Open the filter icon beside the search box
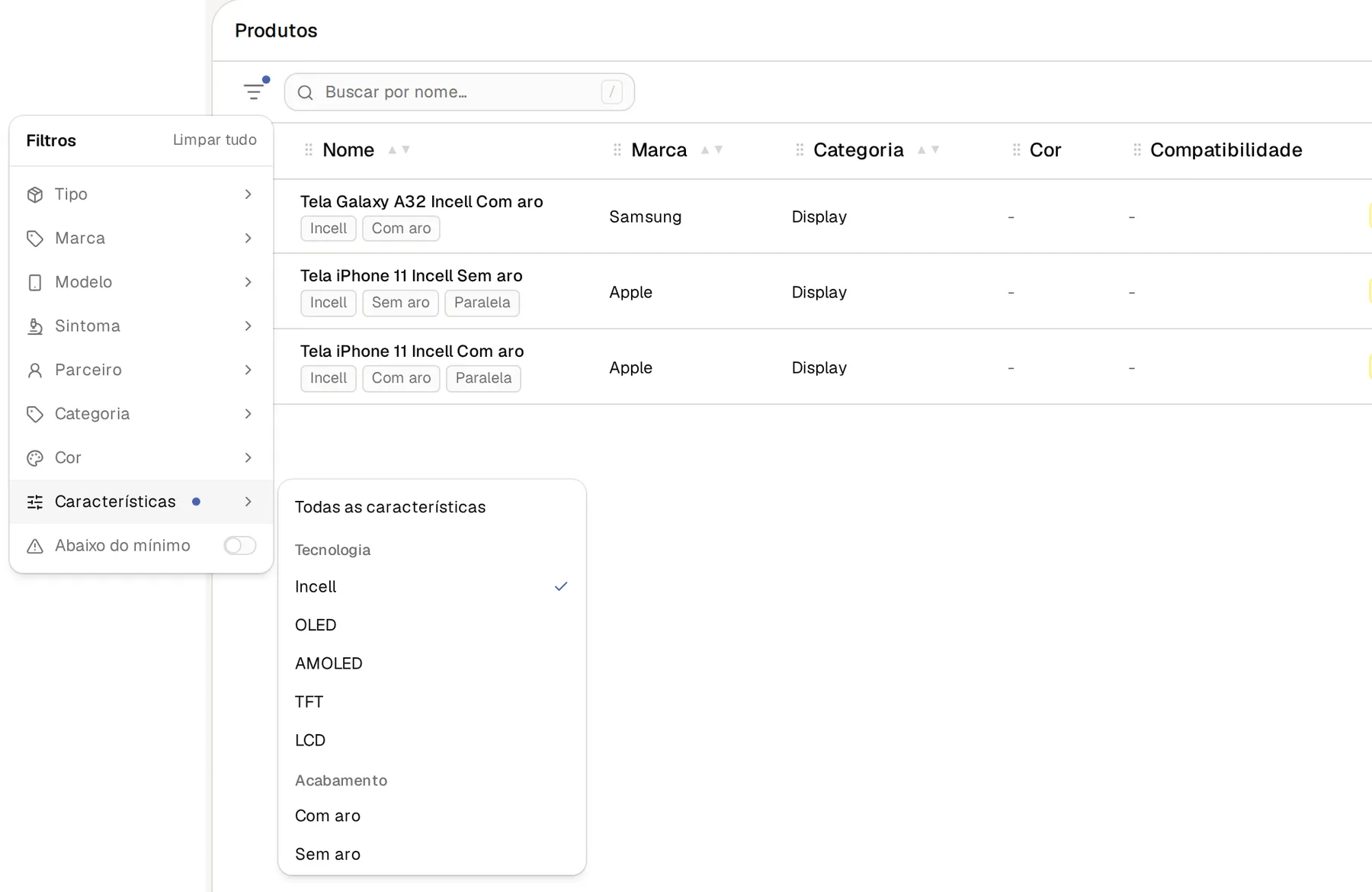Image resolution: width=1372 pixels, height=892 pixels. pyautogui.click(x=254, y=91)
